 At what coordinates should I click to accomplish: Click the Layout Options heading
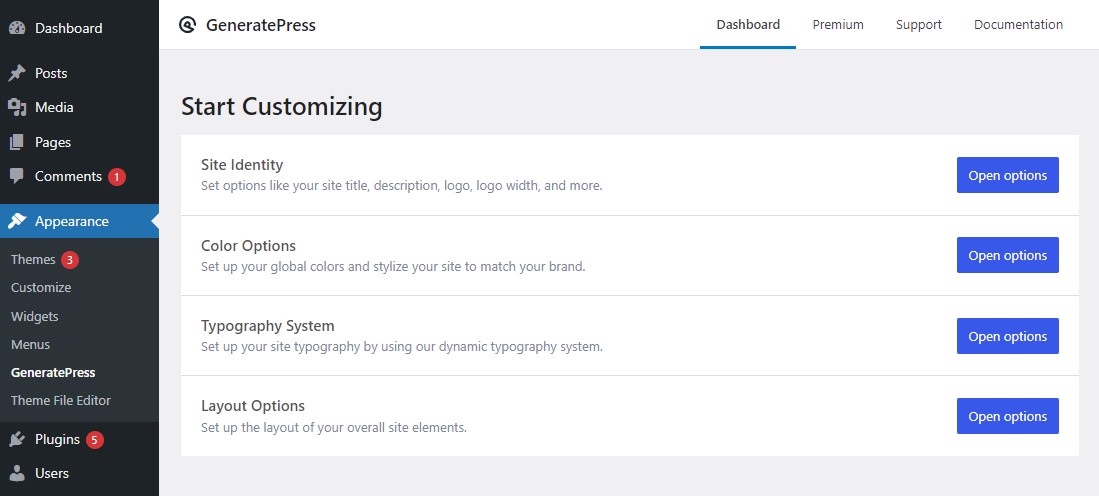tap(253, 406)
